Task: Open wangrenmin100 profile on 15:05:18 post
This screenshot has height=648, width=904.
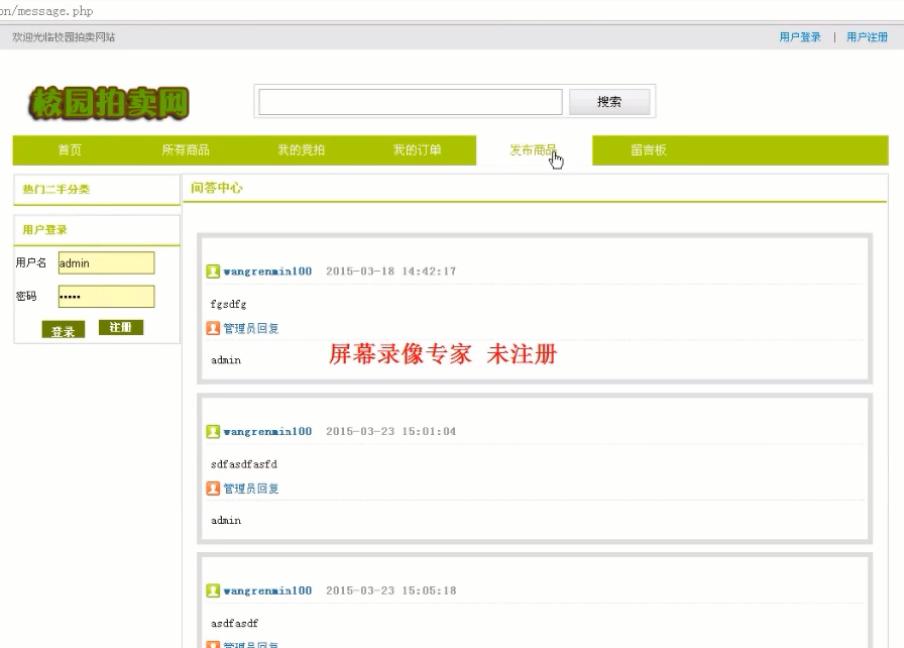Action: tap(268, 590)
